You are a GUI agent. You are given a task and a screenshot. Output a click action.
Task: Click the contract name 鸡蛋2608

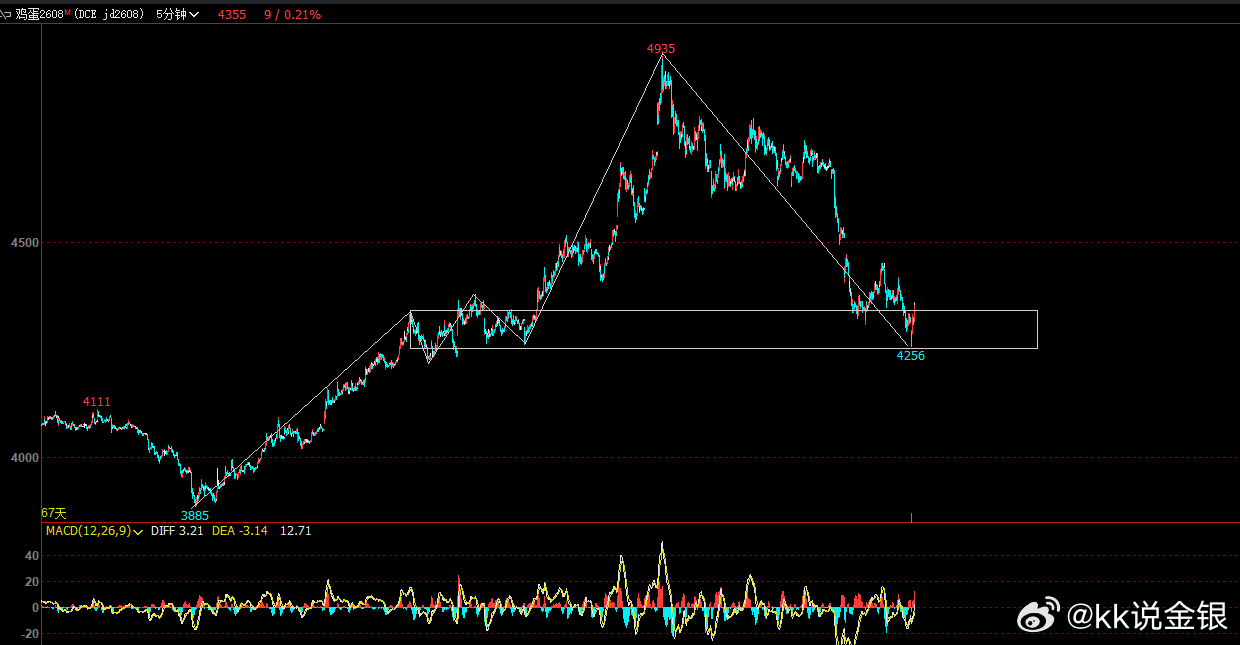(x=39, y=15)
